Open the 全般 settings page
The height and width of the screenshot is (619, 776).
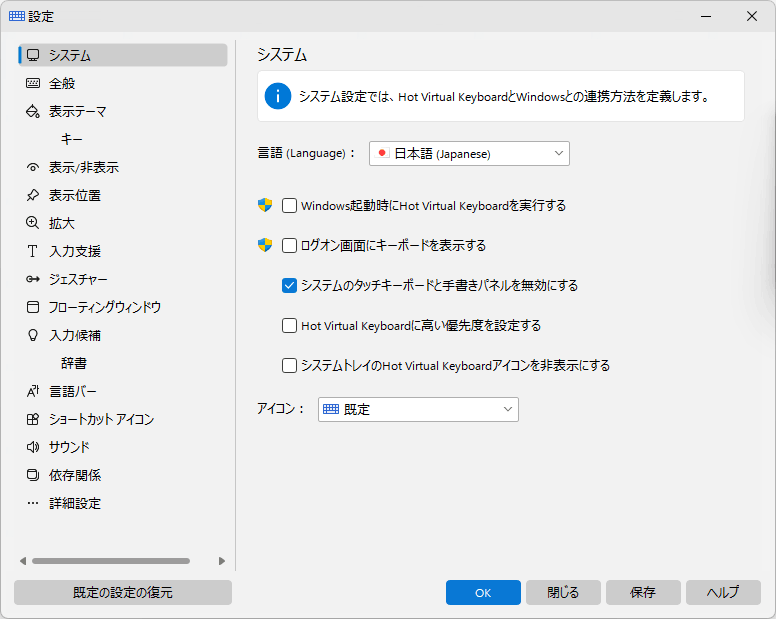click(123, 83)
